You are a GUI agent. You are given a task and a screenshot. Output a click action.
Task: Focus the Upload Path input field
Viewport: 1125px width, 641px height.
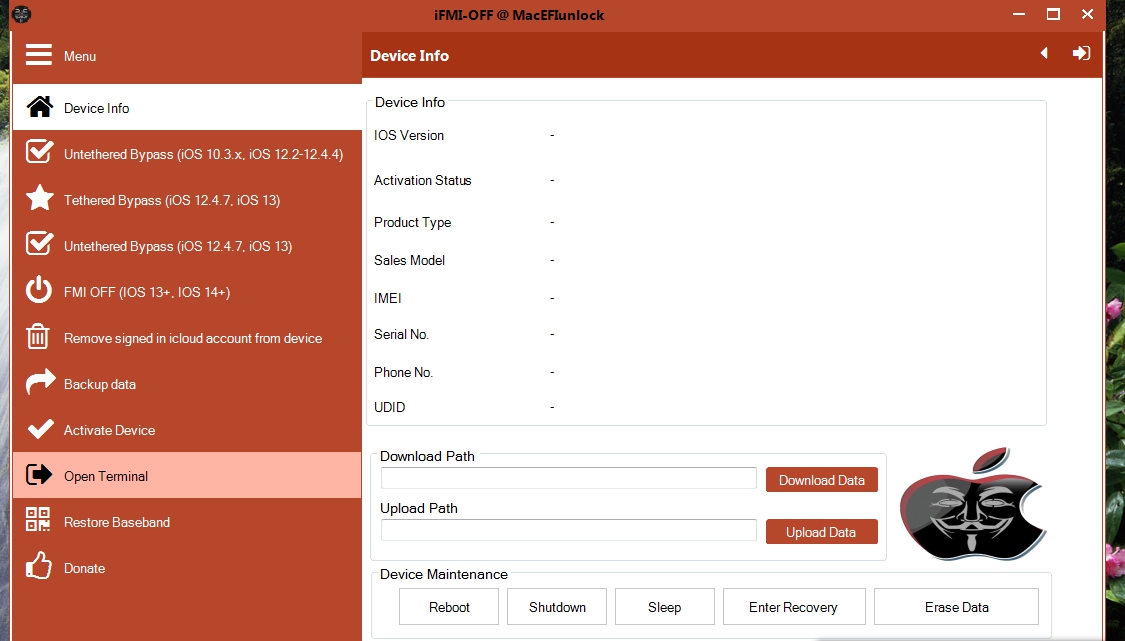tap(568, 530)
